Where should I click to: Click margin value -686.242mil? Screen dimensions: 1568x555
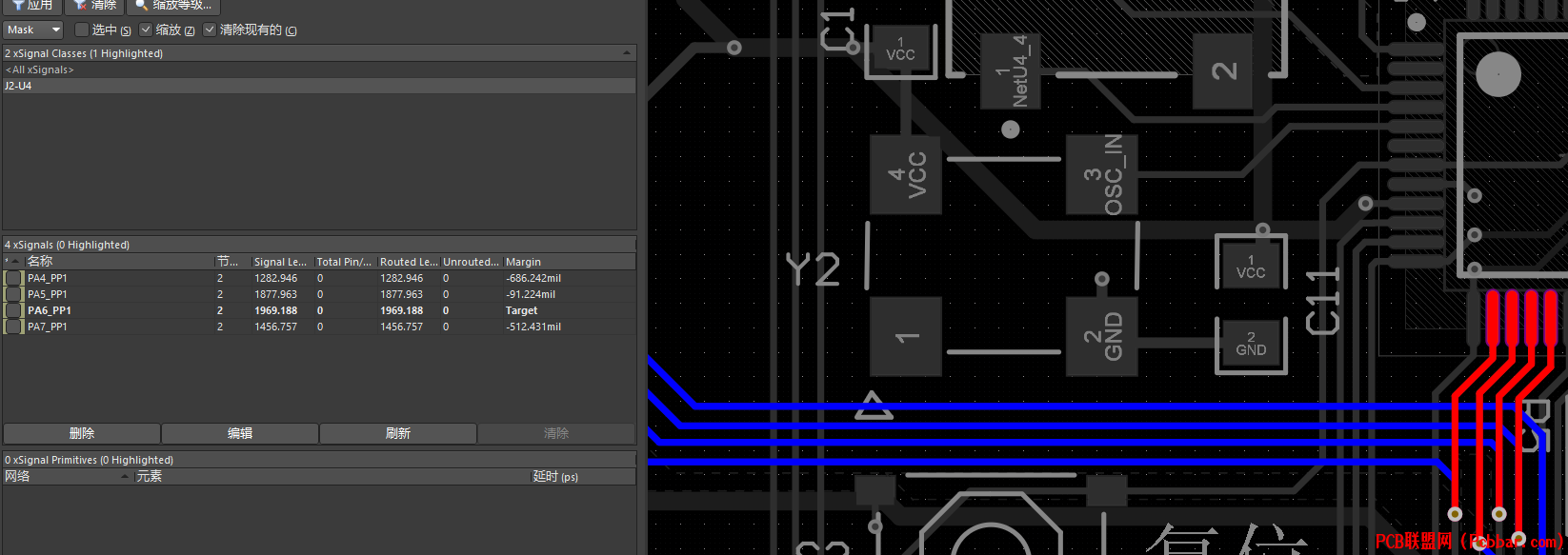coord(533,278)
